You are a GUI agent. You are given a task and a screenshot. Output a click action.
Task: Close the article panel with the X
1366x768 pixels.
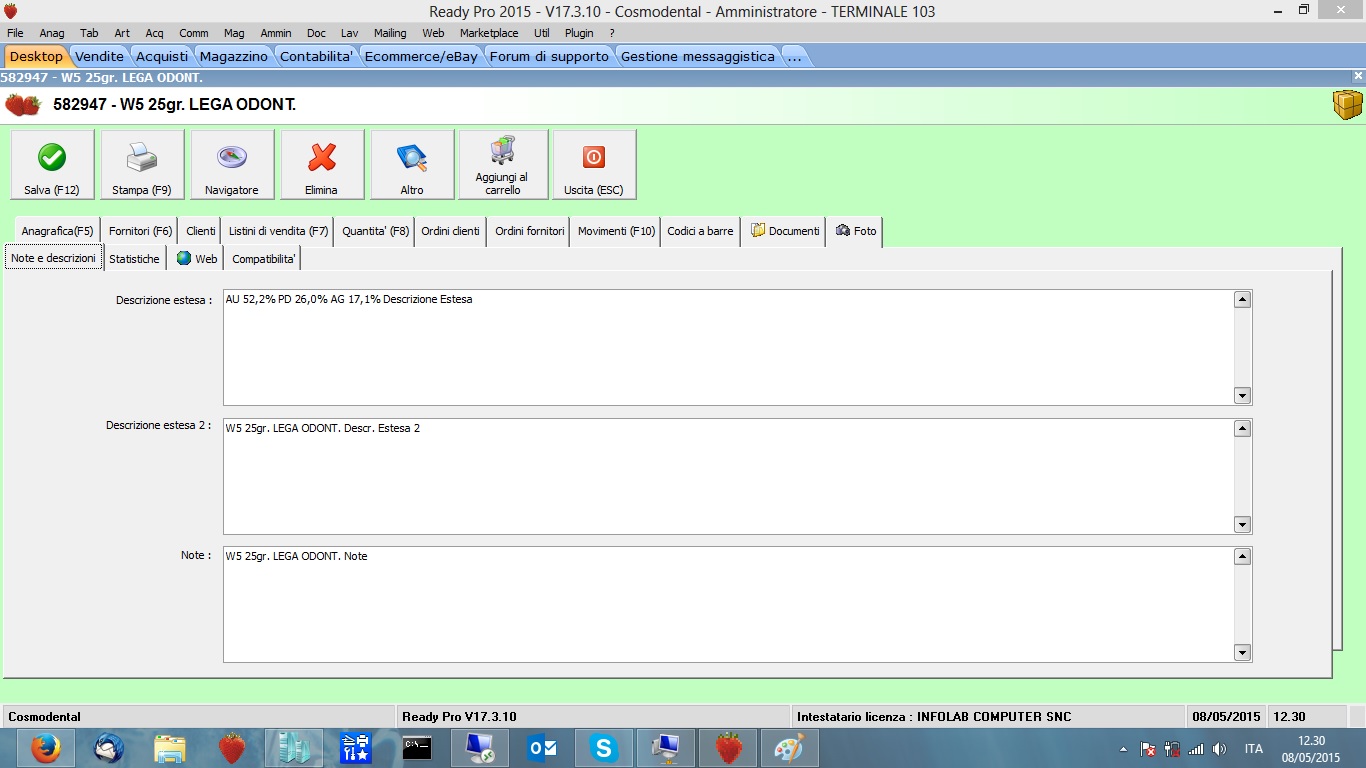1358,76
